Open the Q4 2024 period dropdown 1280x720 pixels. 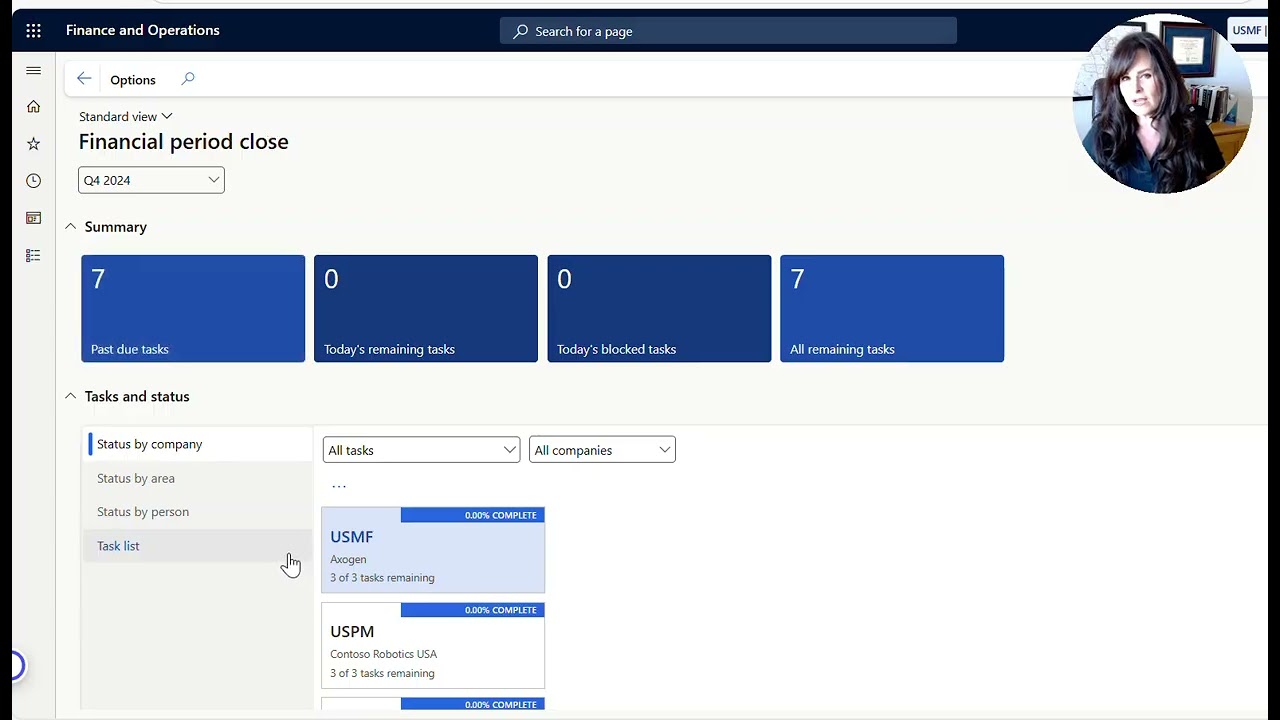pyautogui.click(x=151, y=180)
